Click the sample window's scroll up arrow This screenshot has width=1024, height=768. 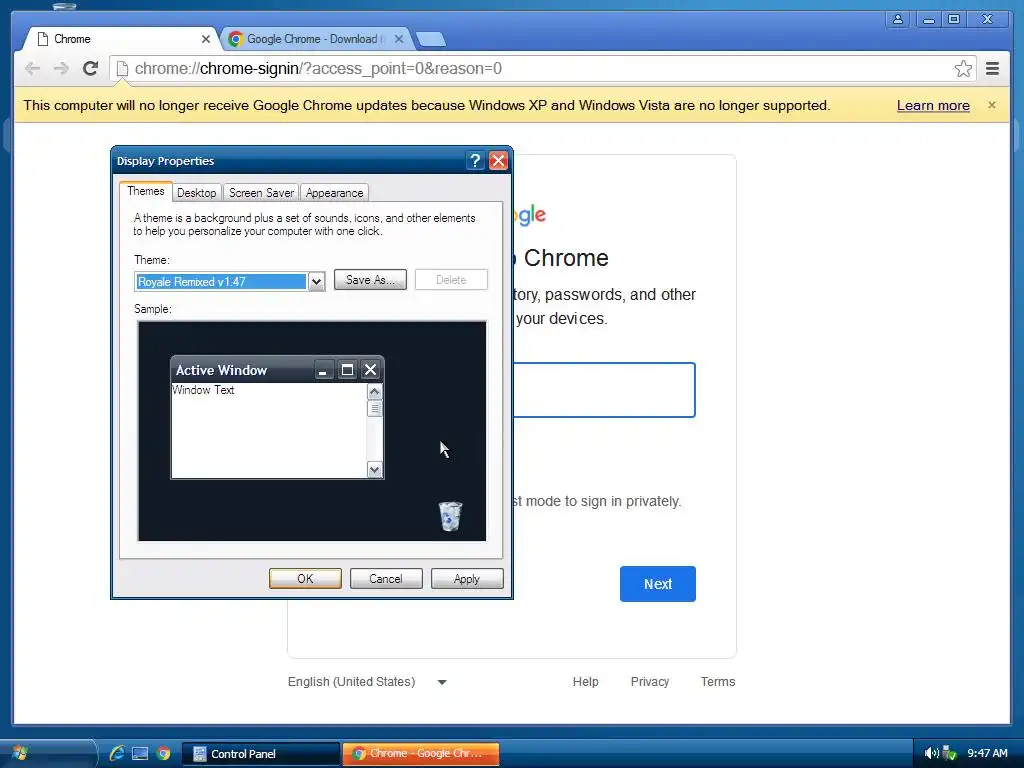pos(374,392)
